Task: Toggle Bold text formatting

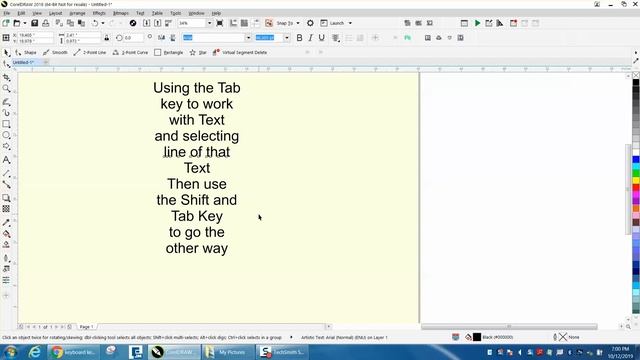Action: click(299, 38)
